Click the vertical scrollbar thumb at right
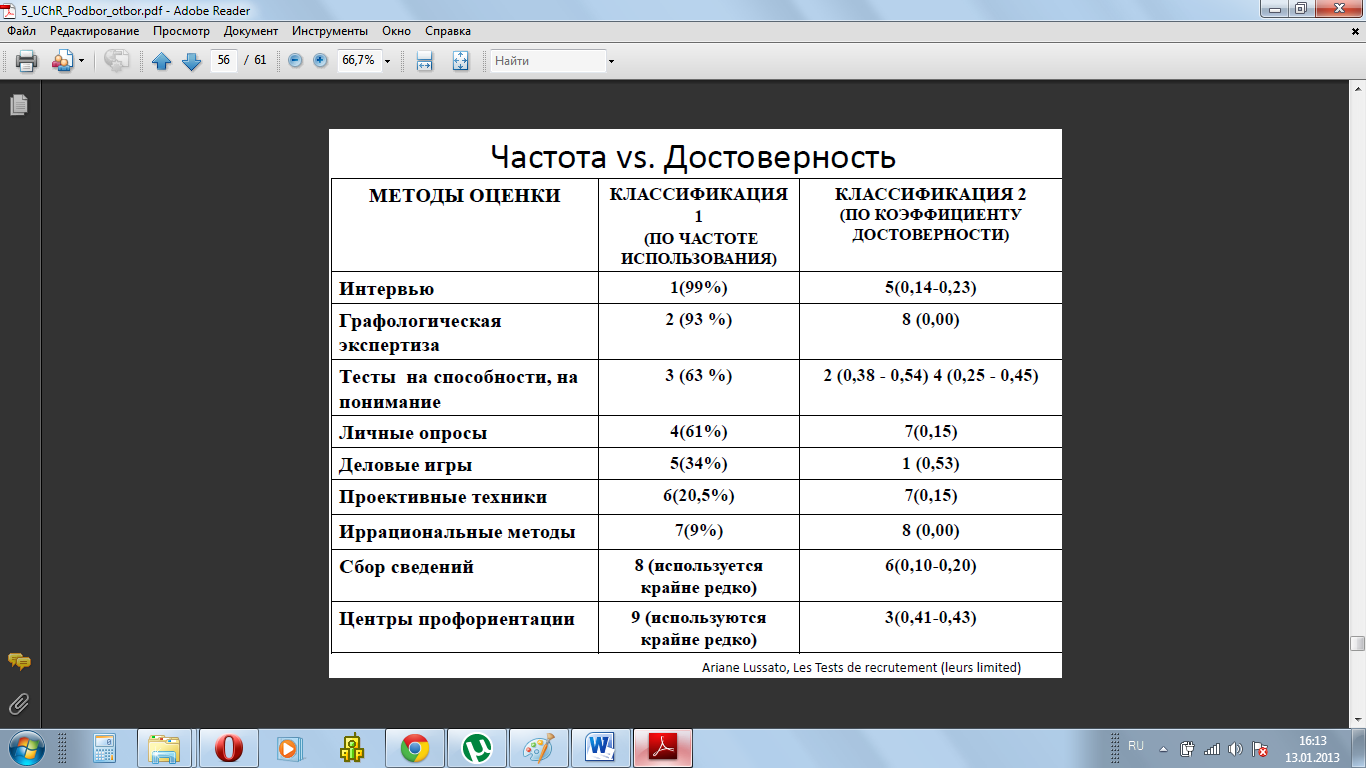 (1357, 644)
